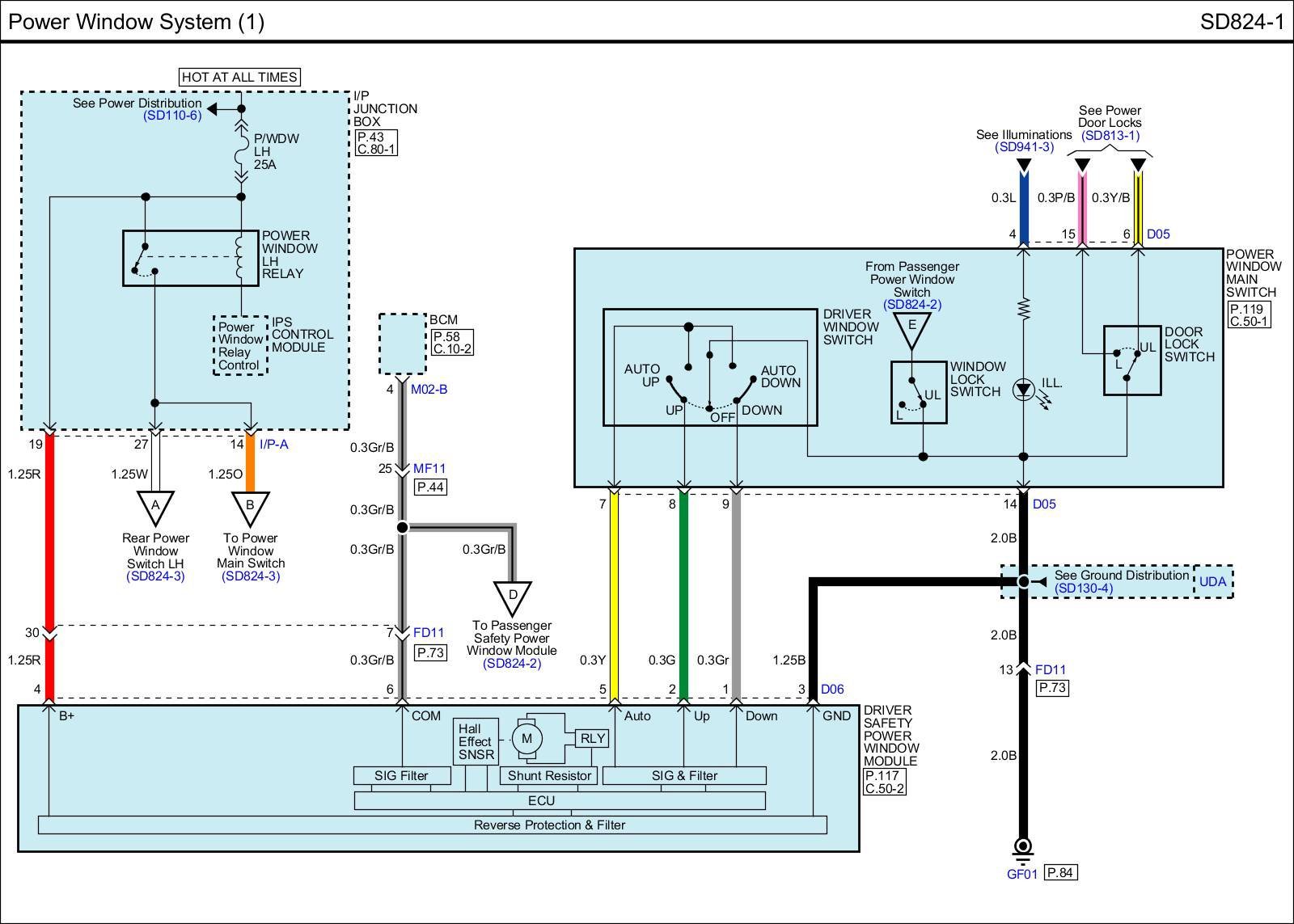
Task: Click the connector triangle labeled A
Action: 155,506
